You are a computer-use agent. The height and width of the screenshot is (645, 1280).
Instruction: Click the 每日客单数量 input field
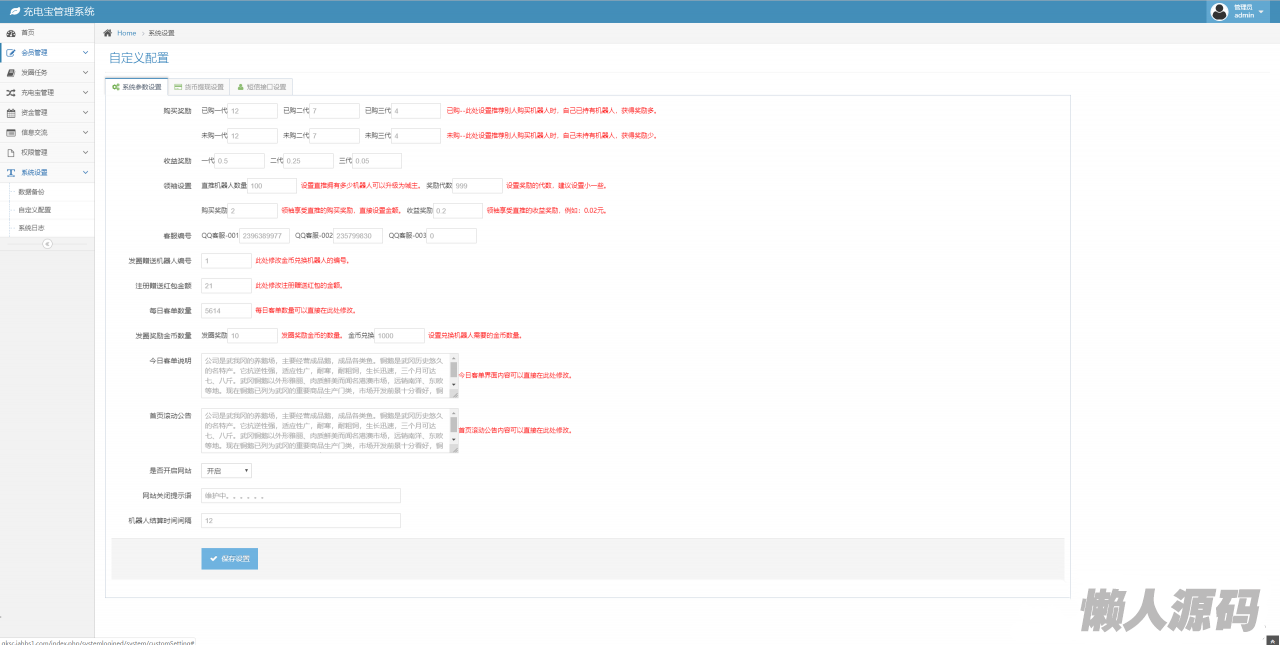[226, 310]
